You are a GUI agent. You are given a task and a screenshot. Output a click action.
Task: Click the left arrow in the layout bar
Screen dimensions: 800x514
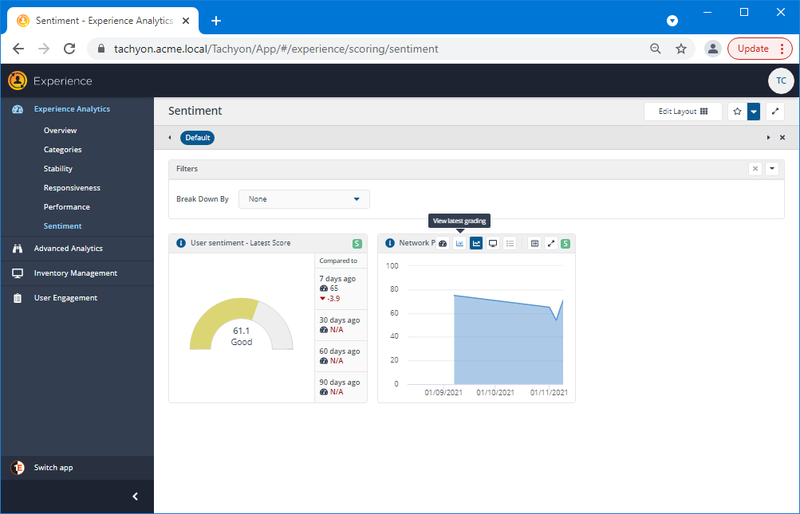coord(170,138)
